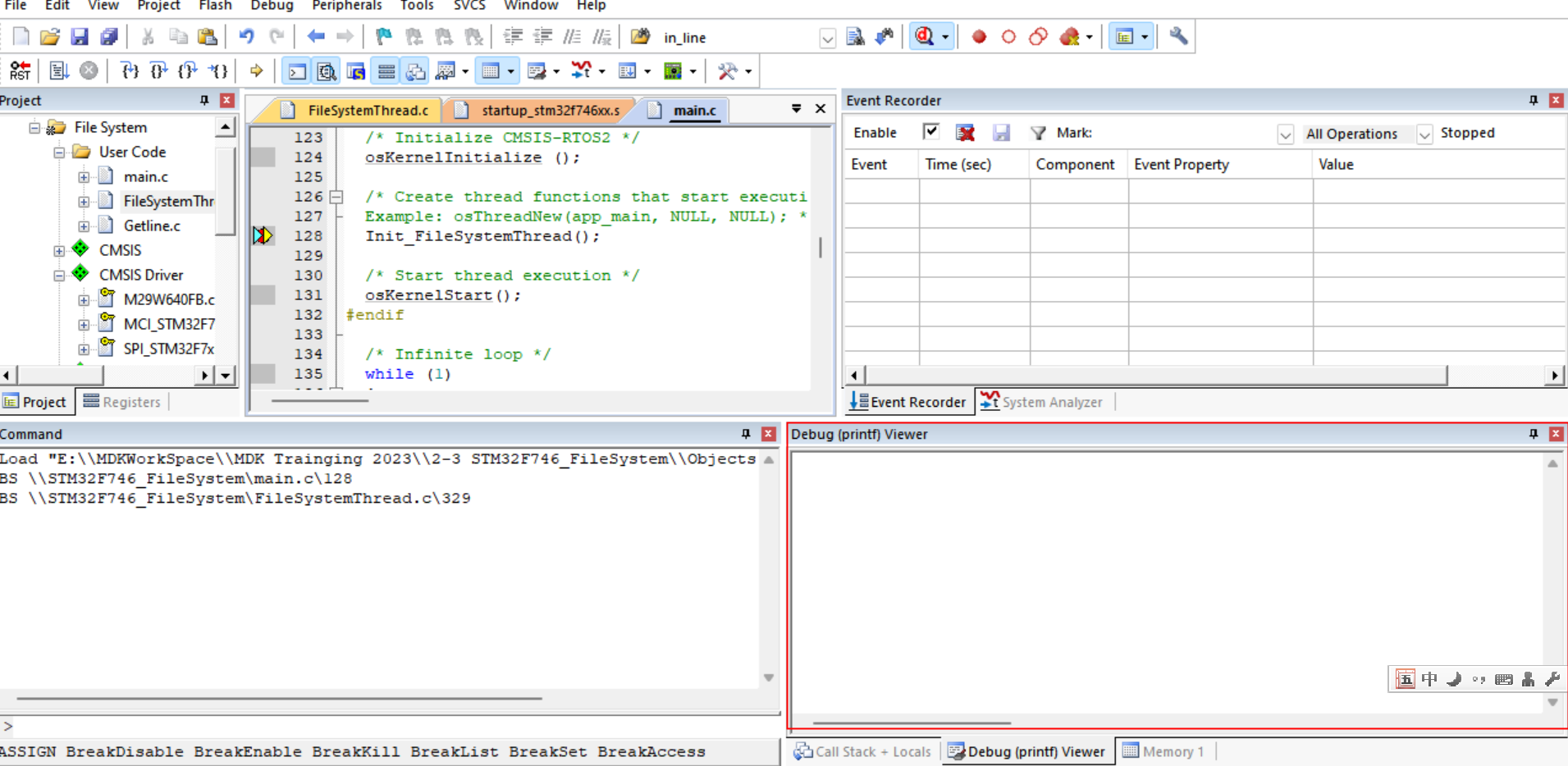Image resolution: width=1568 pixels, height=766 pixels.
Task: Open the All Operations dropdown
Action: pyautogui.click(x=1424, y=134)
